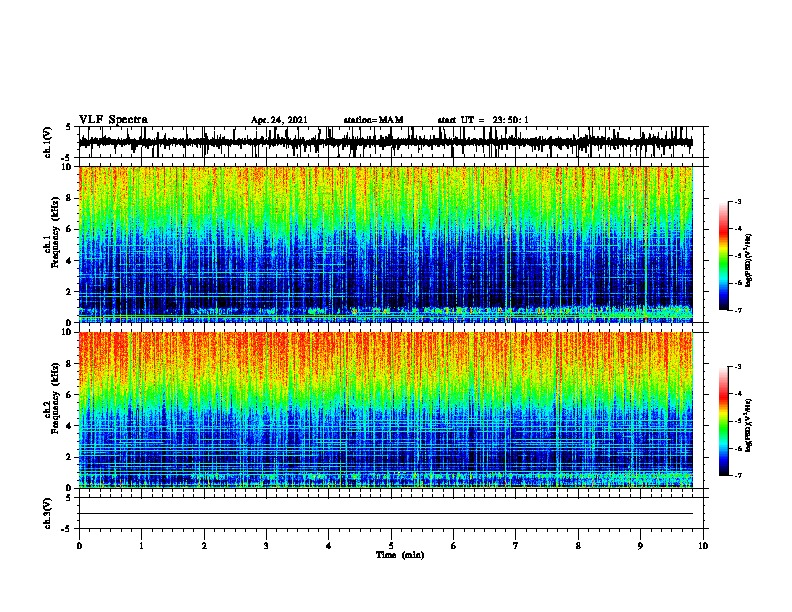Click the time axis tick label "0"
Image resolution: width=792 pixels, height=612 pixels.
(79, 546)
